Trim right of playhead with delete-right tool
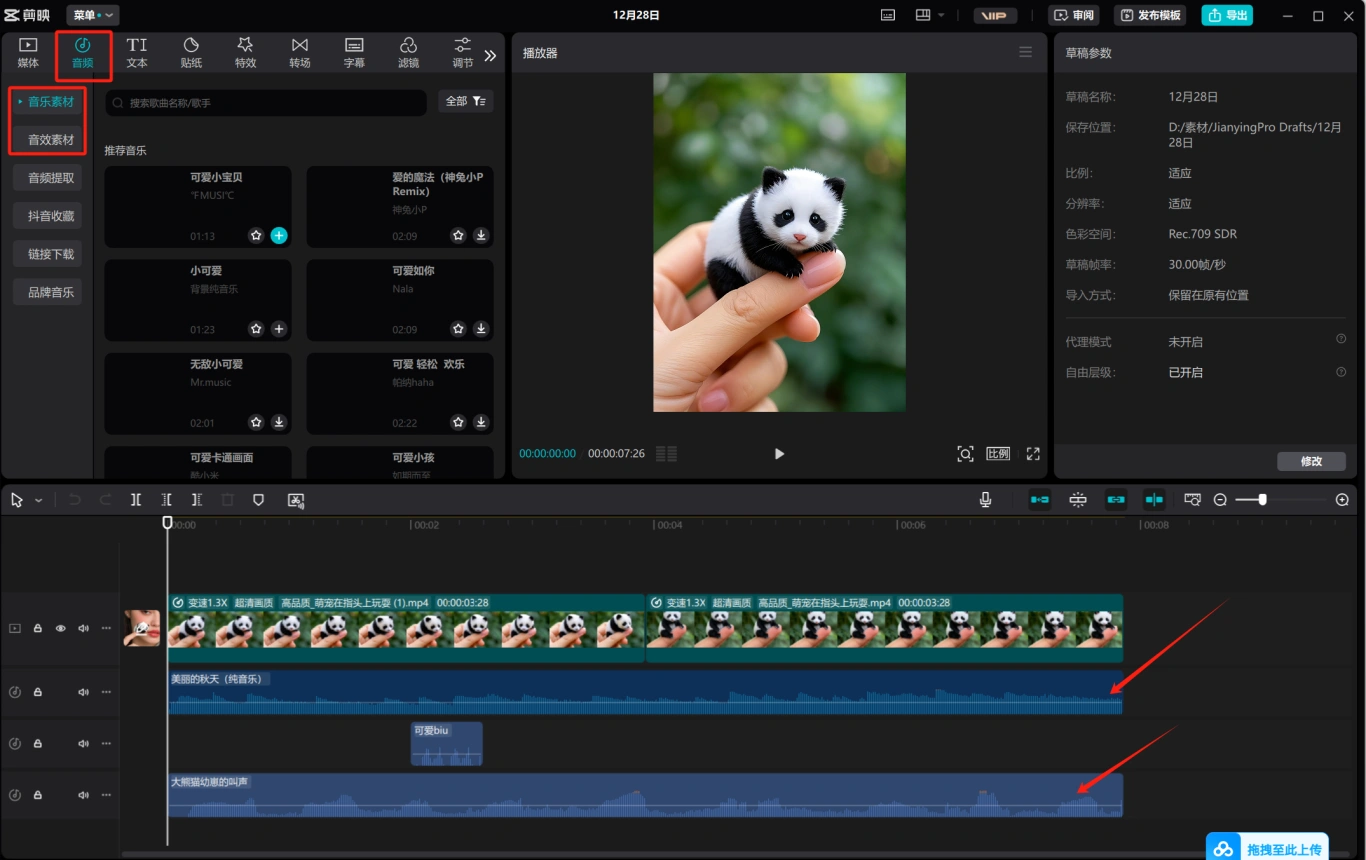1366x860 pixels. pyautogui.click(x=197, y=499)
